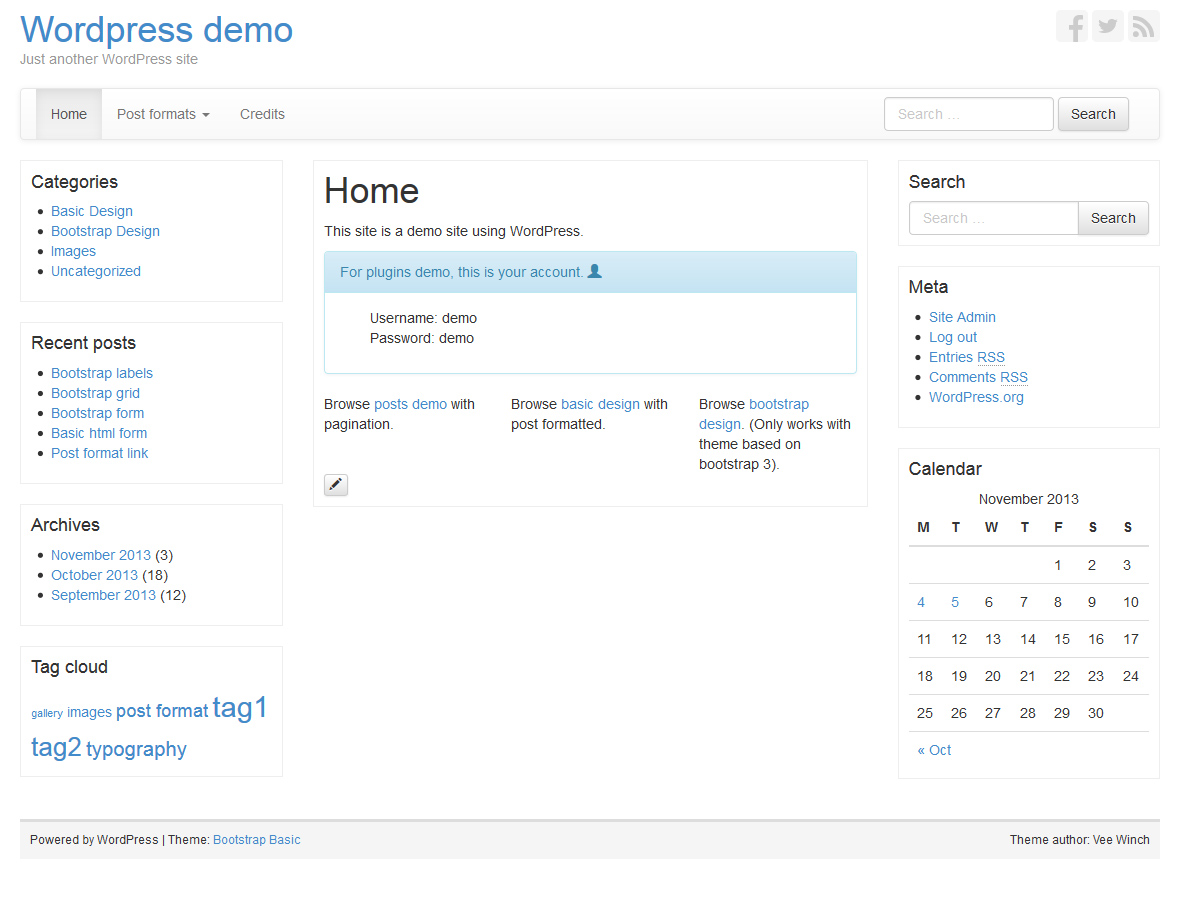Open the RSS feed icon

pyautogui.click(x=1143, y=27)
